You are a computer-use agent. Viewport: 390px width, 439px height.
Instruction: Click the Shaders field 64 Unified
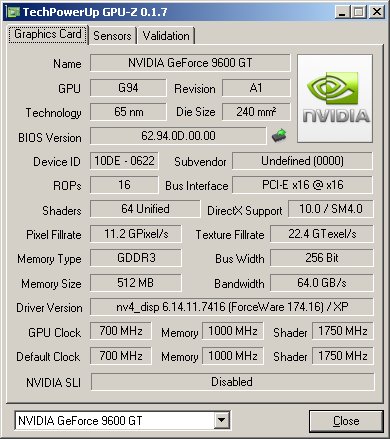[145, 209]
